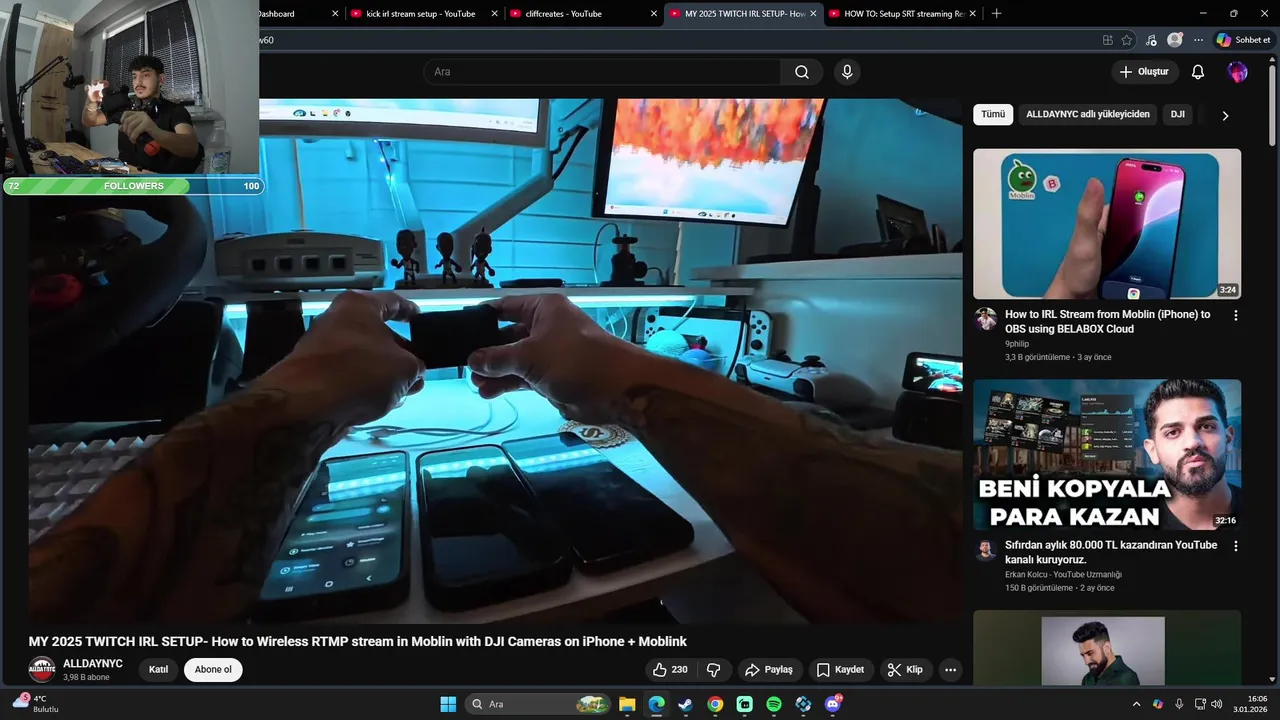Open Copilot icon in system tray
Image resolution: width=1280 pixels, height=720 pixels.
[x=1158, y=704]
